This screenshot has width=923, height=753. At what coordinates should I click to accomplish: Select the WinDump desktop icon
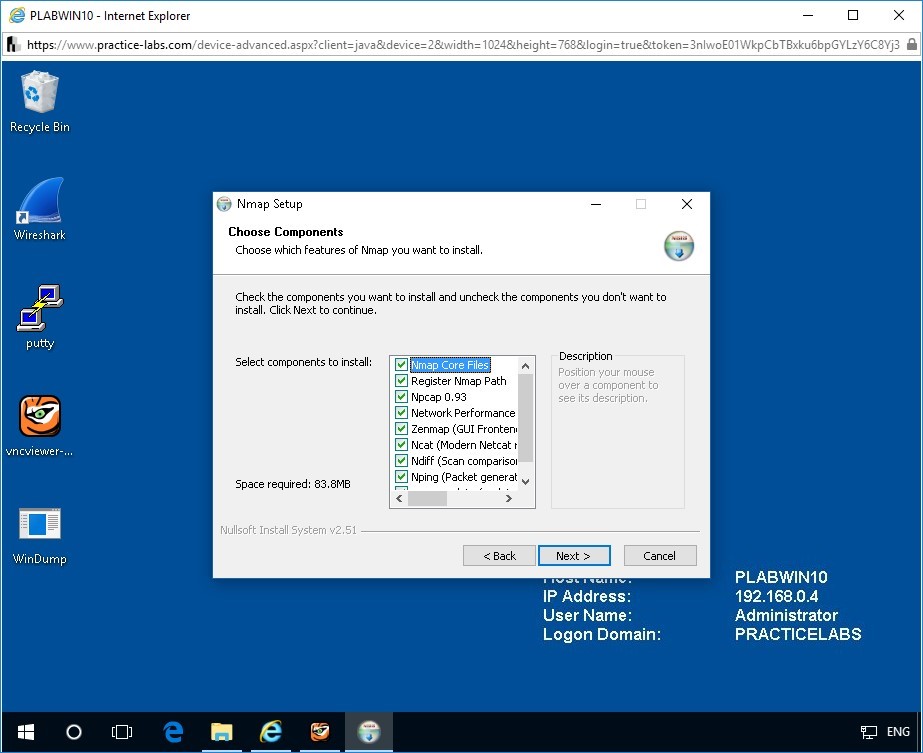pyautogui.click(x=39, y=535)
